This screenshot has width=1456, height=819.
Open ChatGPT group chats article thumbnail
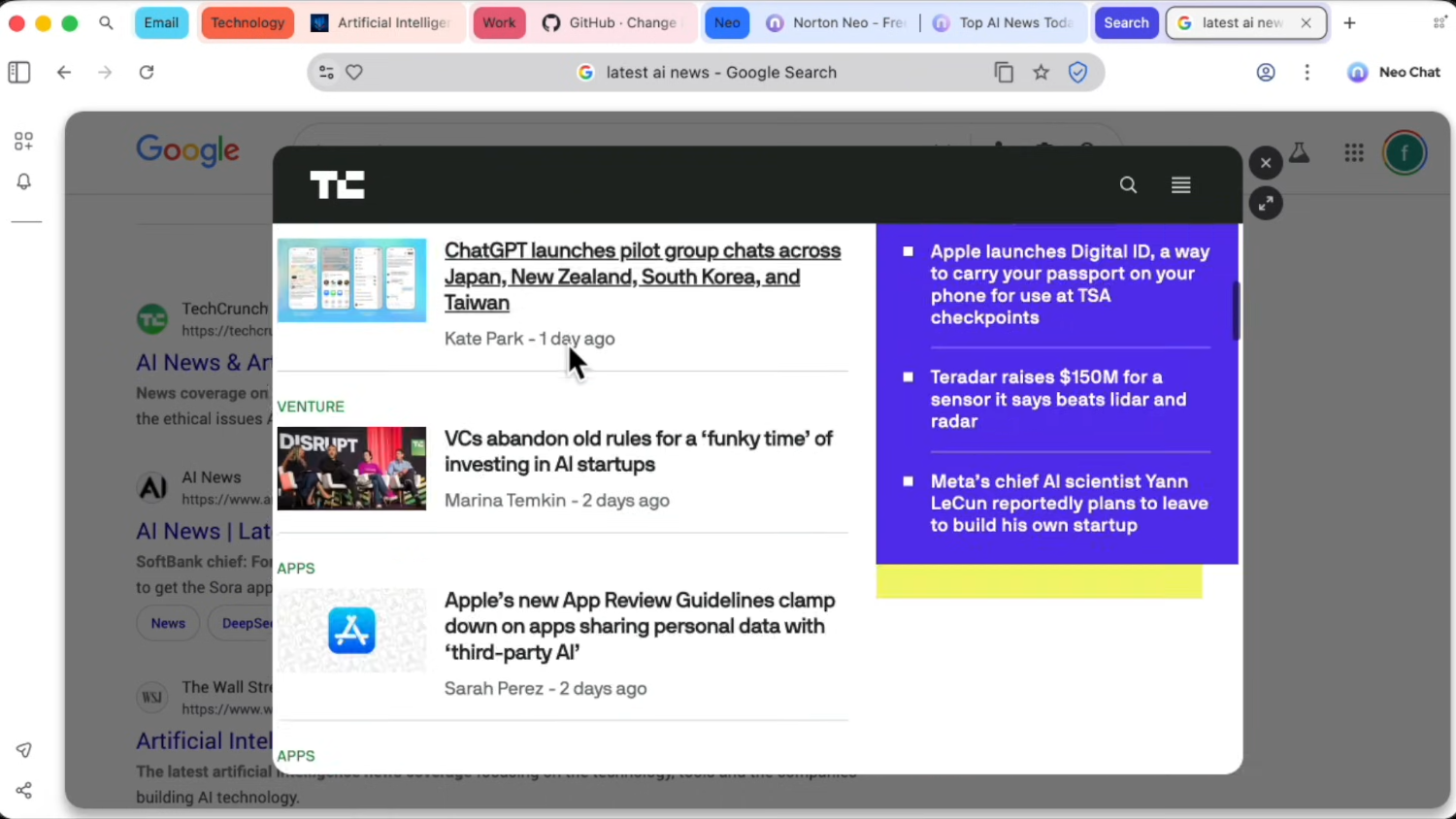pos(351,280)
